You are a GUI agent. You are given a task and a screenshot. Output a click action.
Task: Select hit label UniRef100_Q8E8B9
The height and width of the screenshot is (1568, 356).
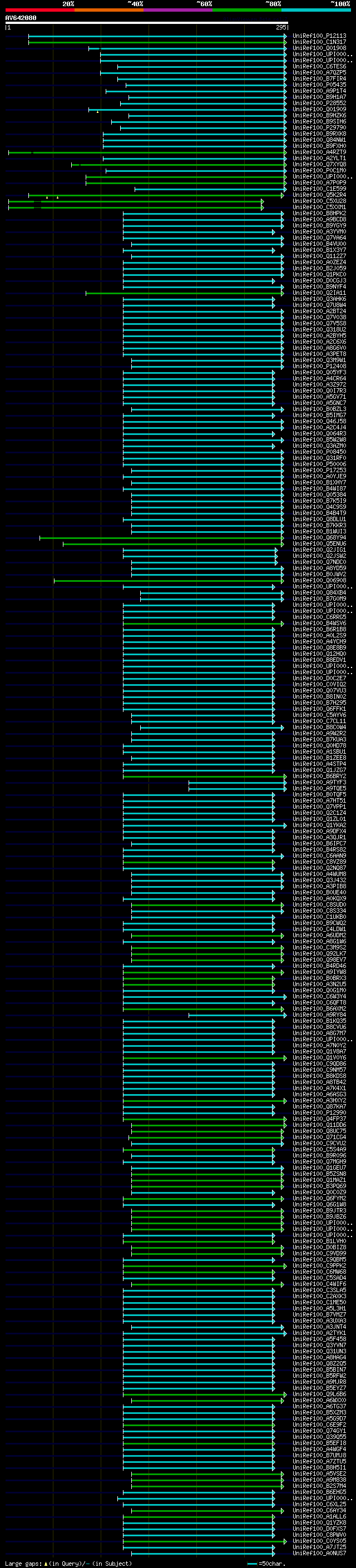pos(319,647)
